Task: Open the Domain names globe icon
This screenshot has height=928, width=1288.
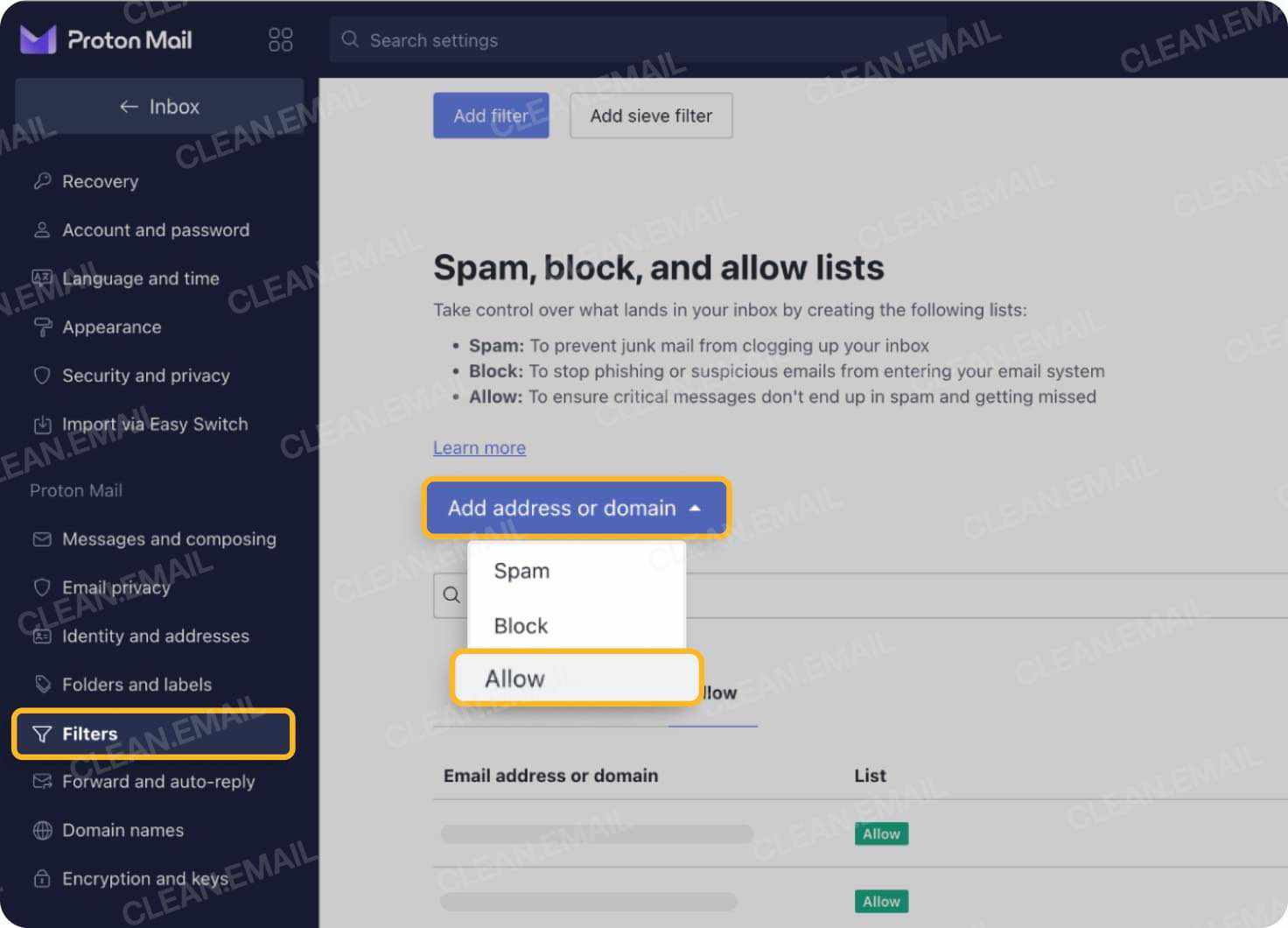Action: (42, 830)
